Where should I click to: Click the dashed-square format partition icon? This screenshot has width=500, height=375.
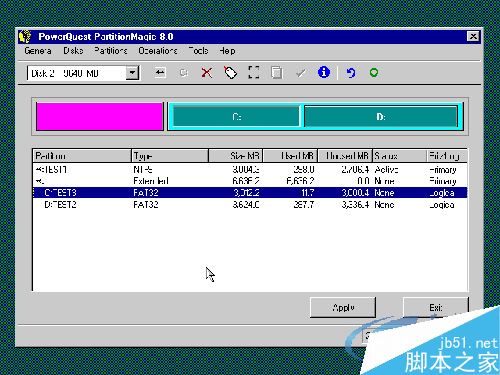[x=254, y=72]
